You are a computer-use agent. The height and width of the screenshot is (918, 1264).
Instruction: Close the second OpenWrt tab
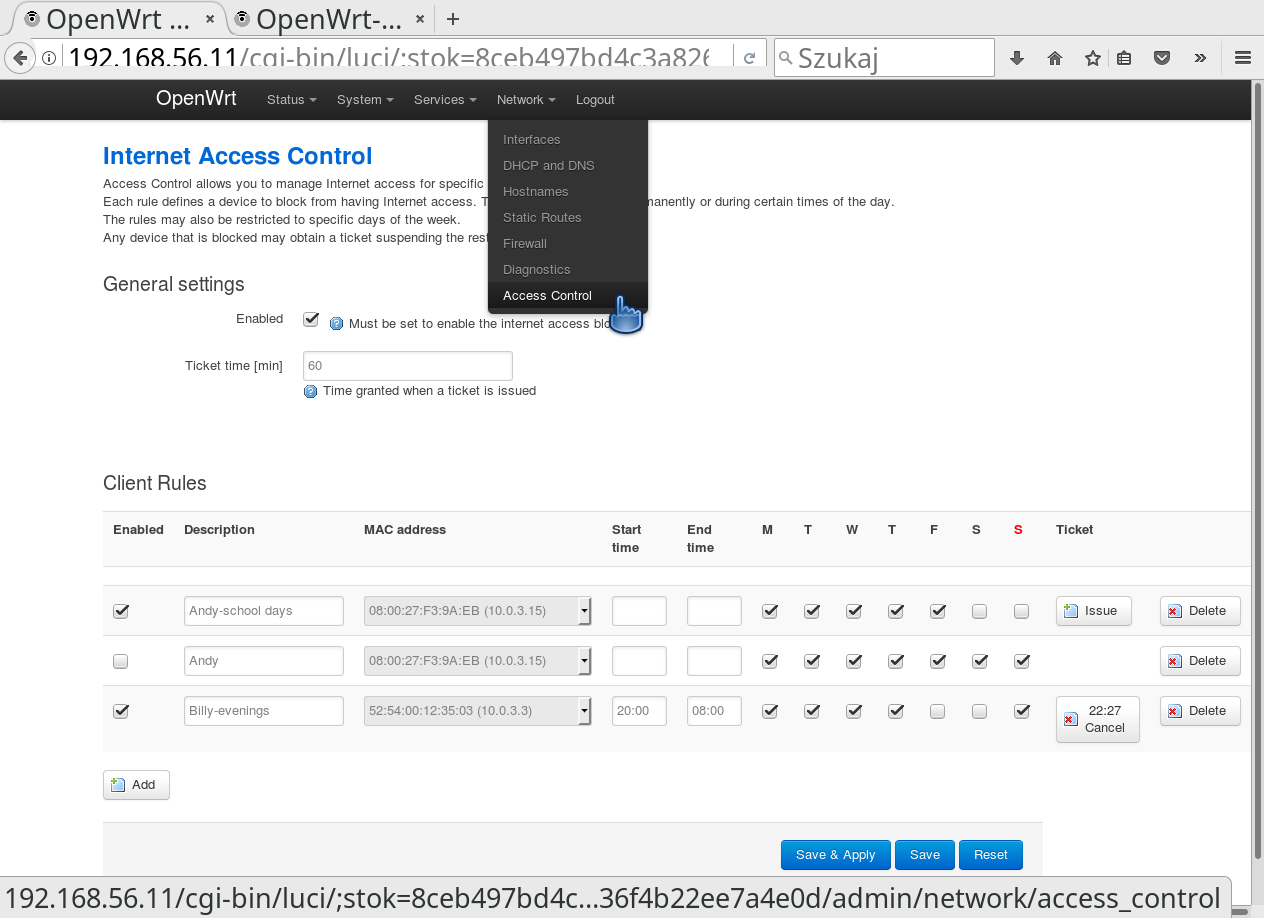click(x=419, y=19)
